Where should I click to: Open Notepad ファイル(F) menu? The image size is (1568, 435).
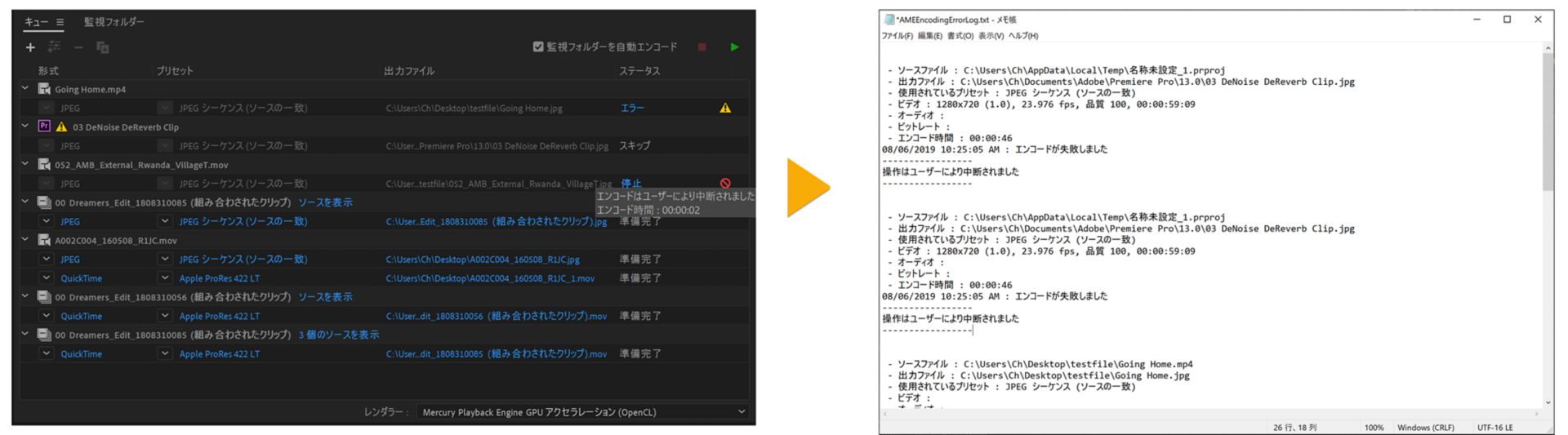[x=898, y=36]
